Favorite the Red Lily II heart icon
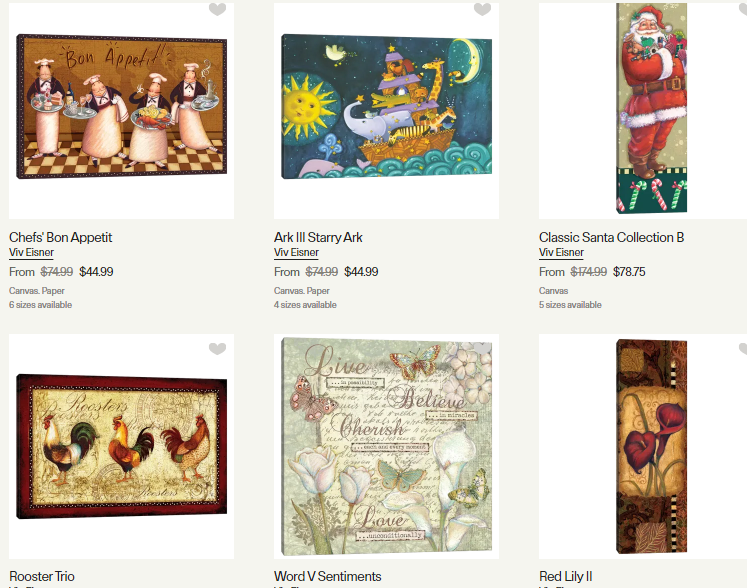The image size is (747, 588). 744,349
